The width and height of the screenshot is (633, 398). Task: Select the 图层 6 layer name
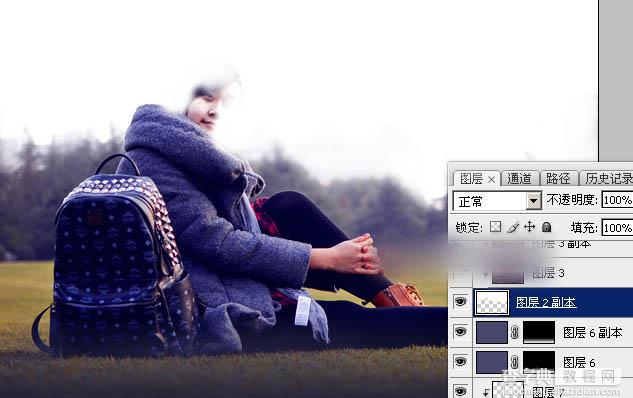point(579,362)
